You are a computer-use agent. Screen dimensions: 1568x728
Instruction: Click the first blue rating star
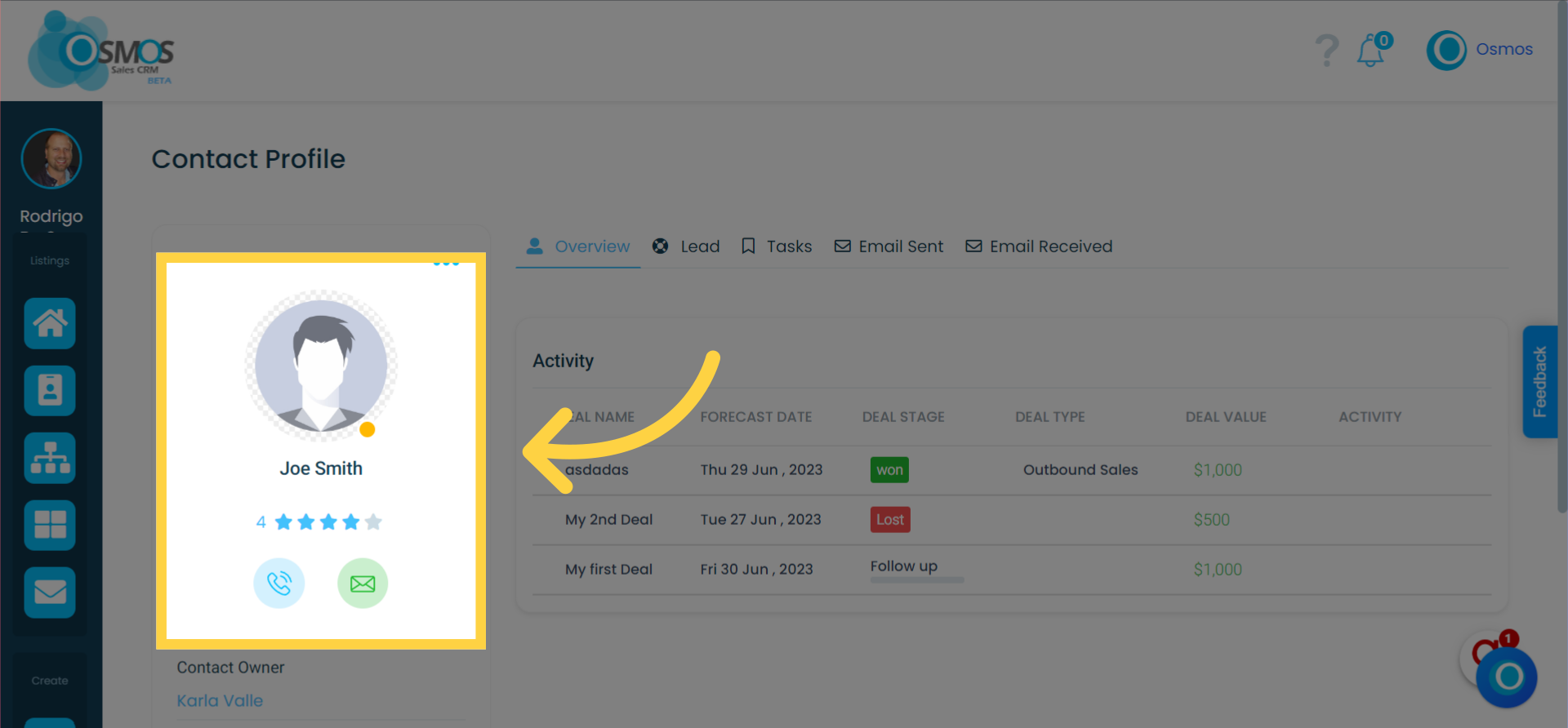(283, 522)
